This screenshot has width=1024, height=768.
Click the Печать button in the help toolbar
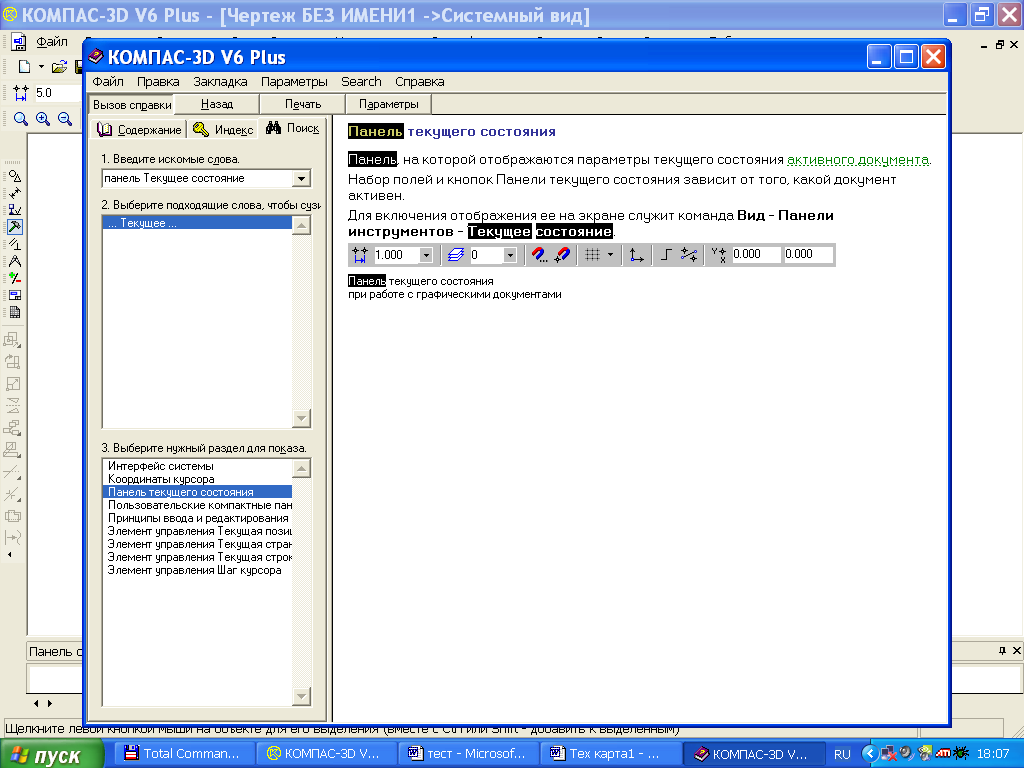[x=303, y=104]
